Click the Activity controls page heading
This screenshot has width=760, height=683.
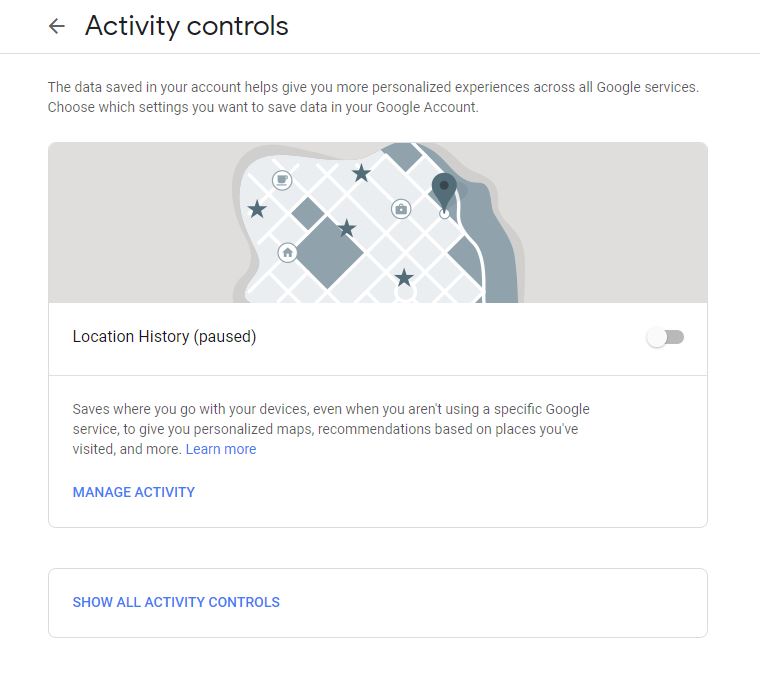point(187,27)
